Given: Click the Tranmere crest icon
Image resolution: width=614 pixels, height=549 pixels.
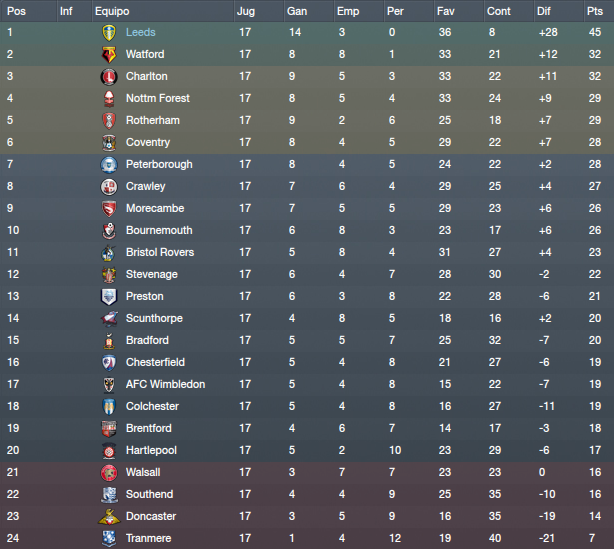Looking at the screenshot, I should [109, 538].
